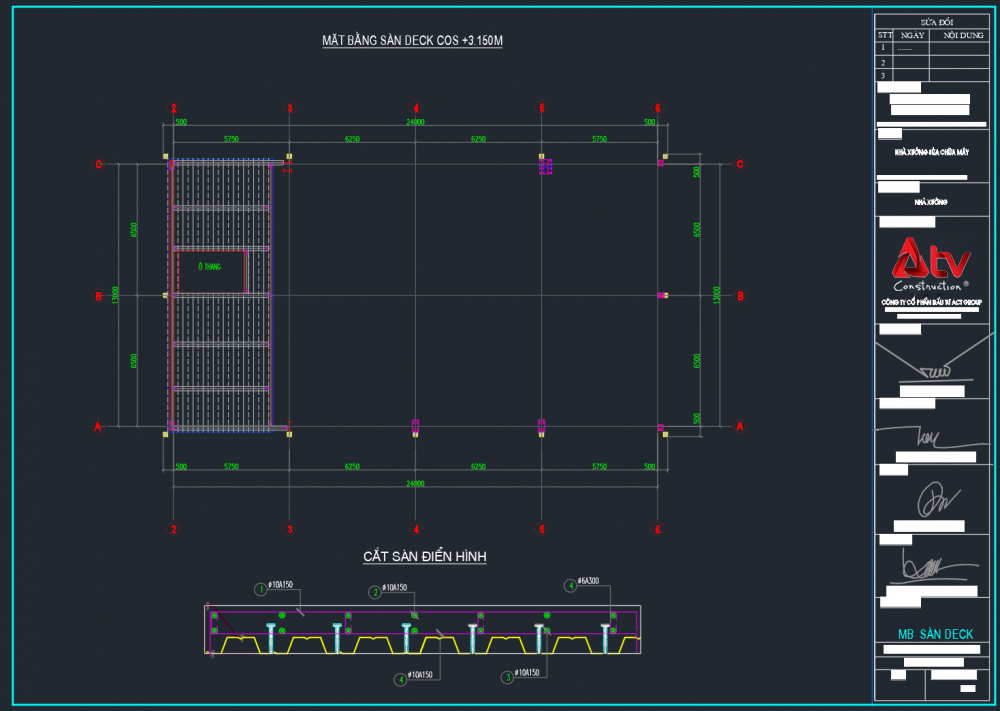Pick callout bubble 3 below the section
Screen dimensions: 1000x711
coord(507,677)
